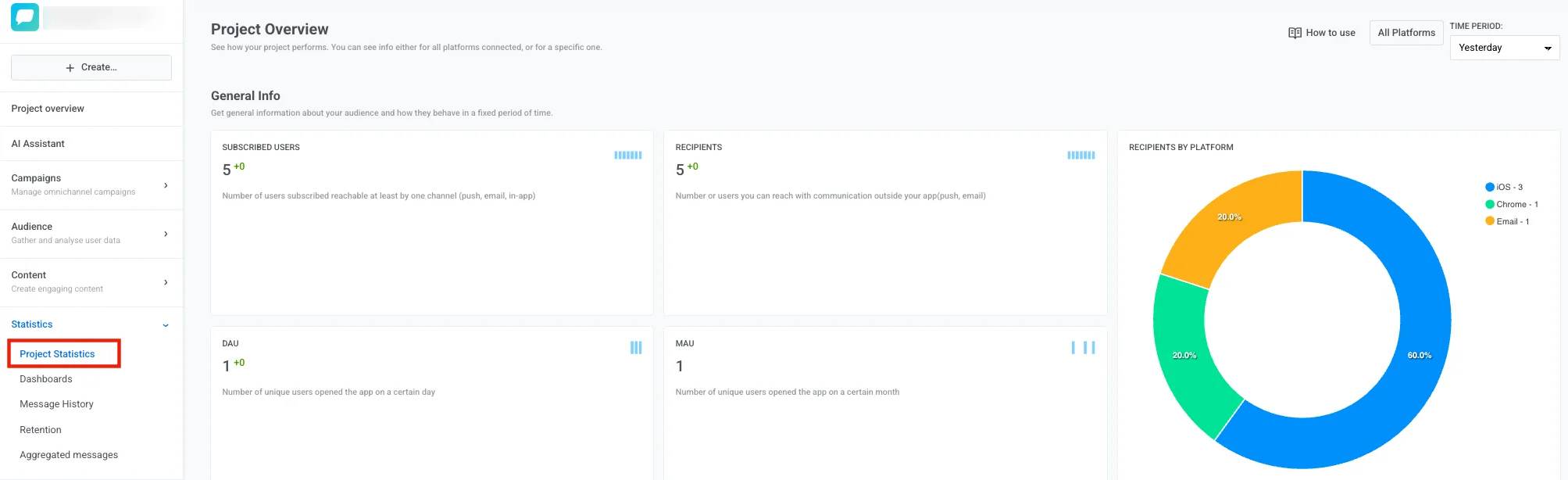Open the Yesterday time period dropdown

point(1504,48)
